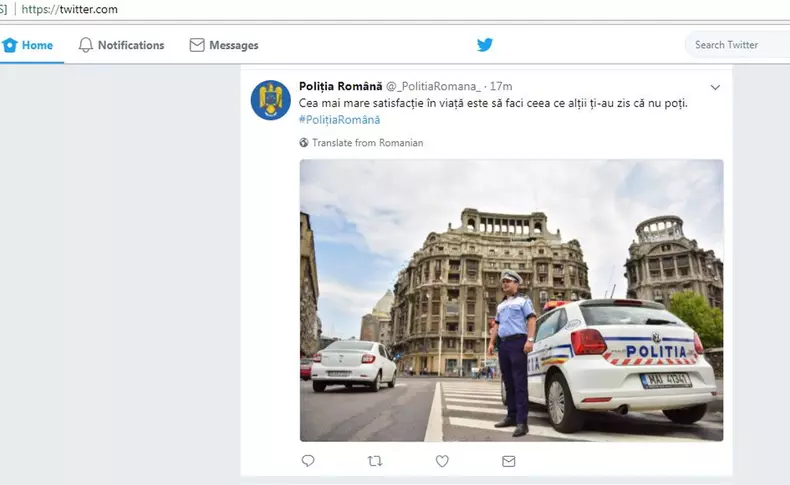Click the Notifications bell icon

point(86,45)
